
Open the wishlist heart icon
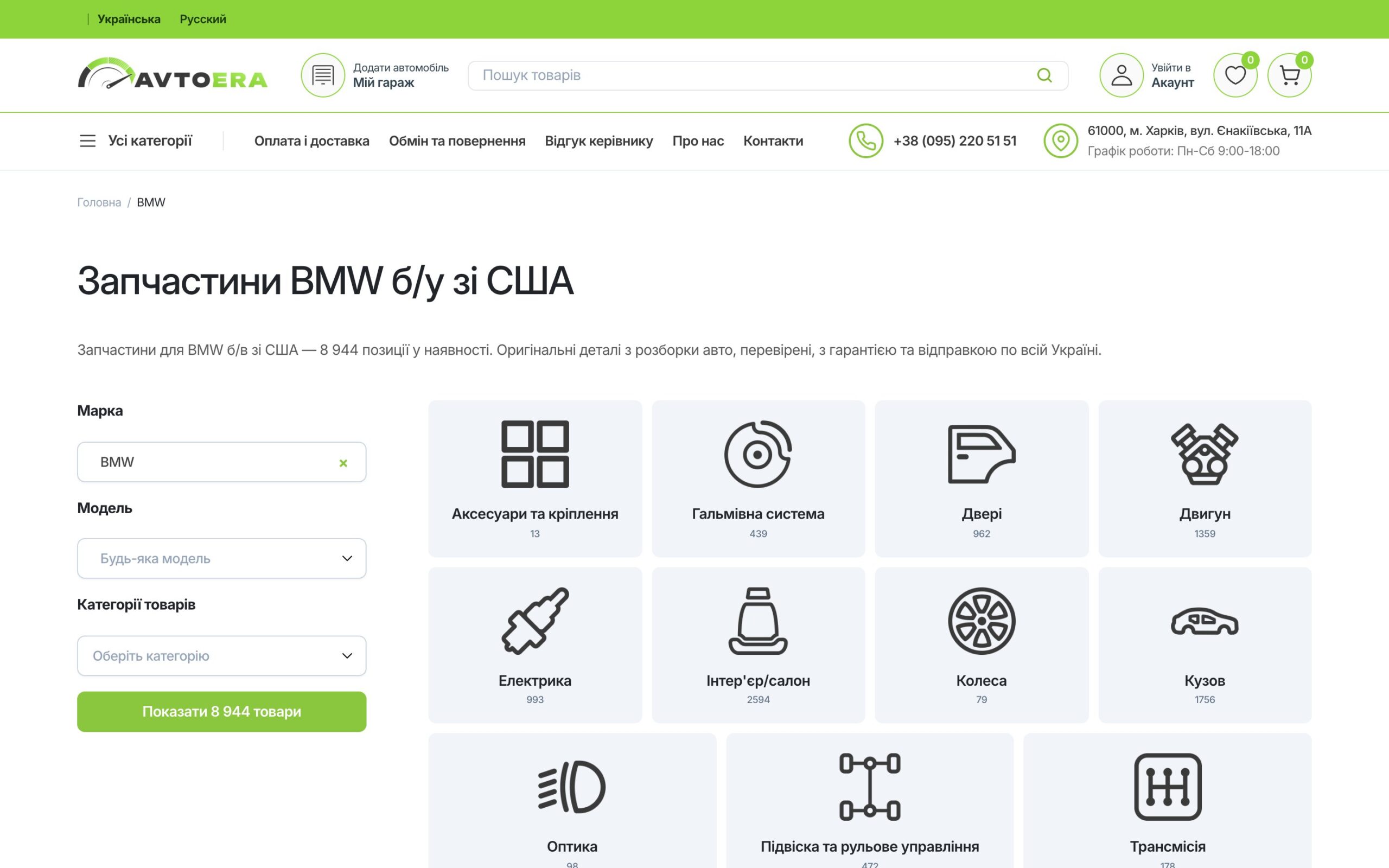(x=1234, y=75)
